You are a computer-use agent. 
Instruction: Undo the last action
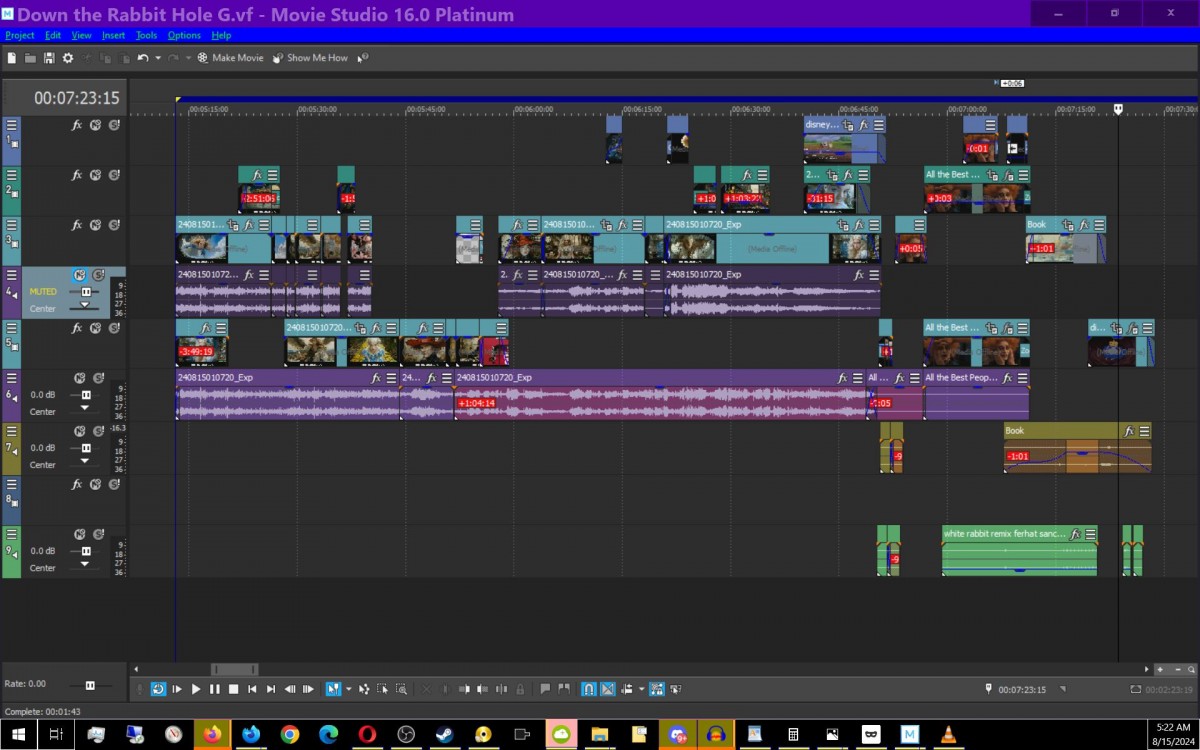[143, 58]
